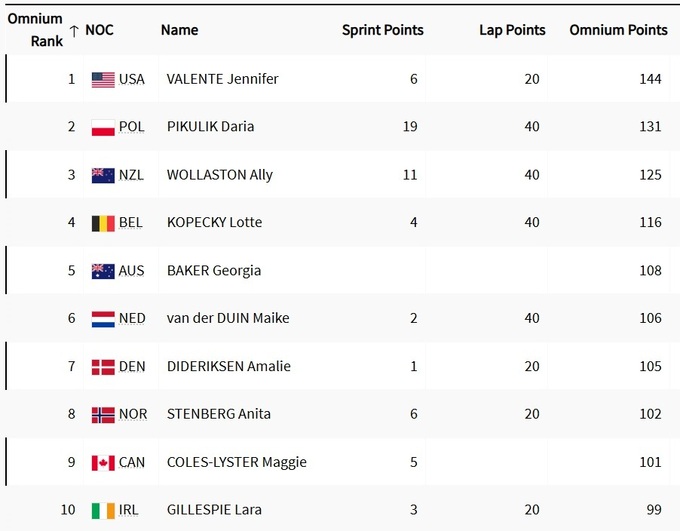Click the Ireland flag icon
The height and width of the screenshot is (531, 680).
pos(103,510)
